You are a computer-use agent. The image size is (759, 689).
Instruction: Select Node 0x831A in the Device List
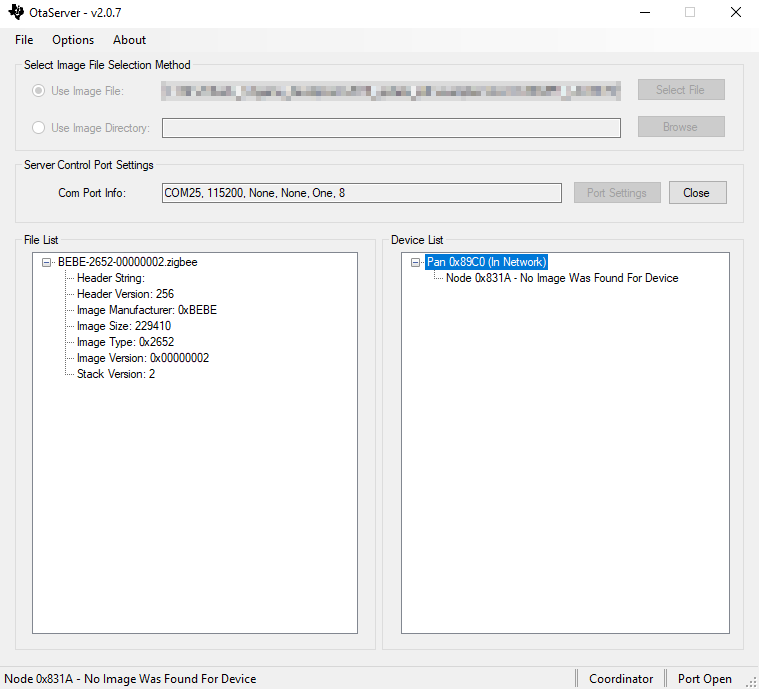(561, 278)
